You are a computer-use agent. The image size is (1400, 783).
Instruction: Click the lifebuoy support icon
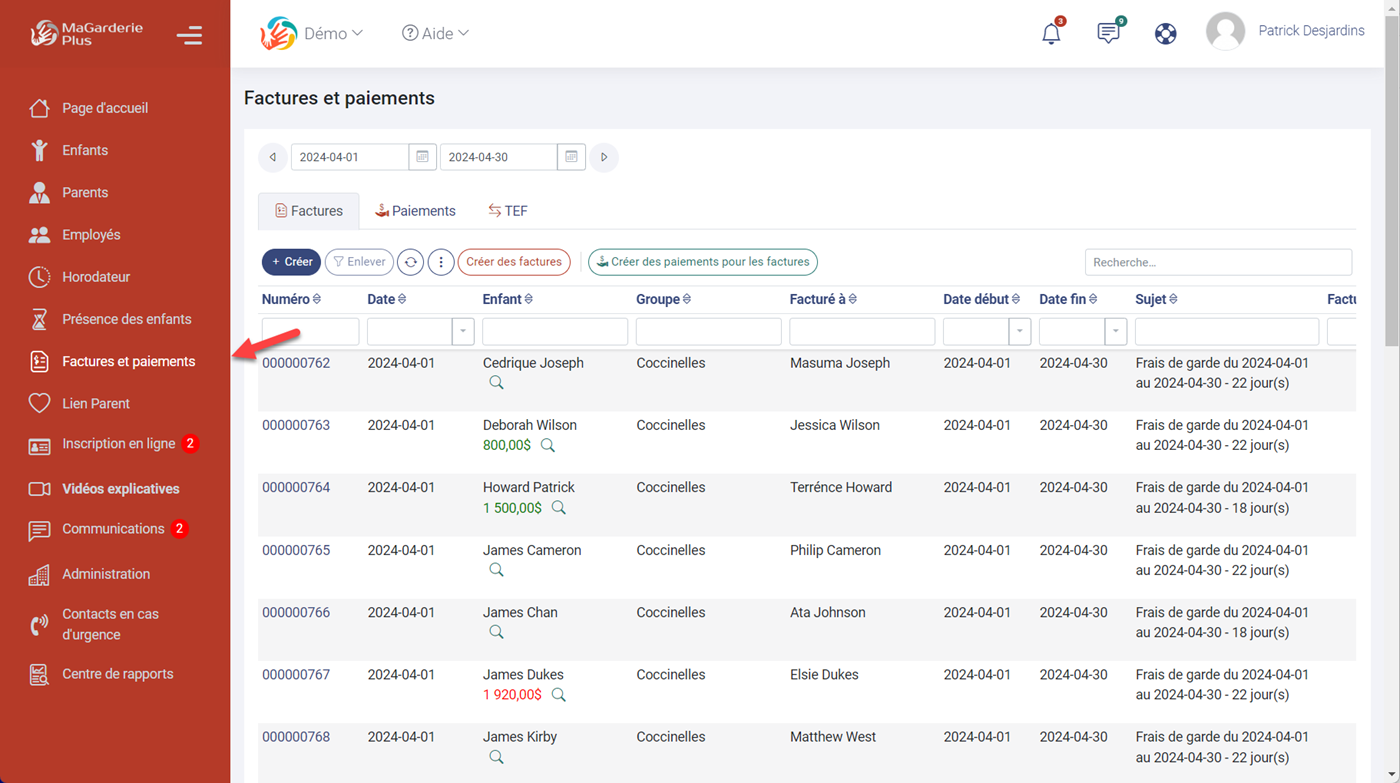(x=1165, y=33)
